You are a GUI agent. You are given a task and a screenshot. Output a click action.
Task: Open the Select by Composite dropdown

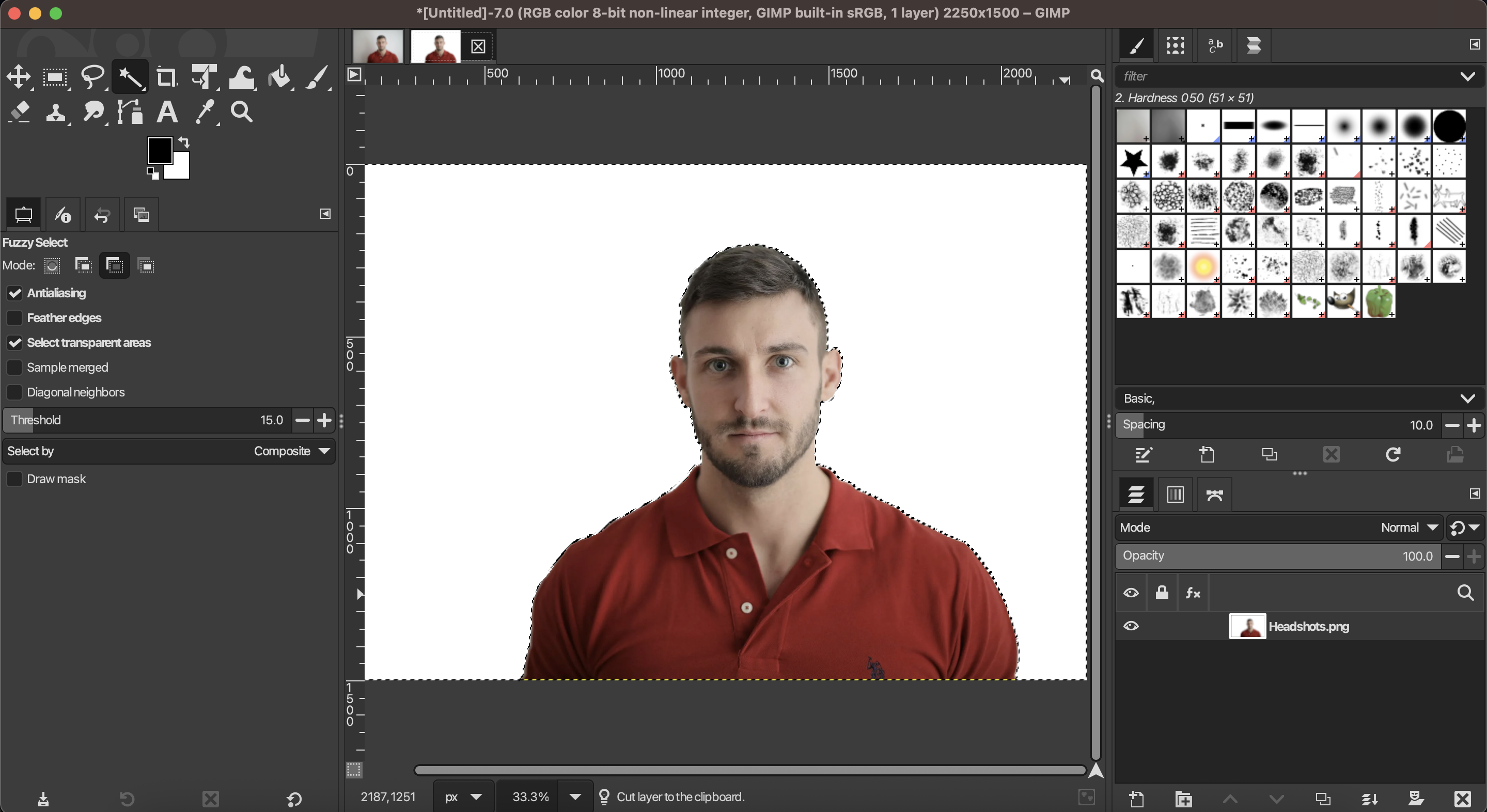coord(291,451)
